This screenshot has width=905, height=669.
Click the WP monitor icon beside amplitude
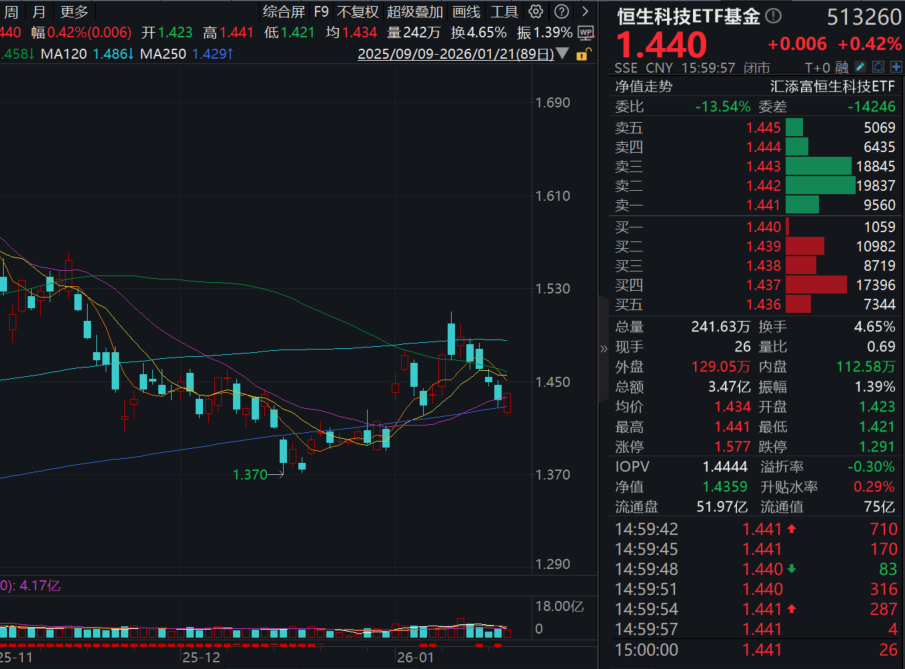click(x=586, y=33)
